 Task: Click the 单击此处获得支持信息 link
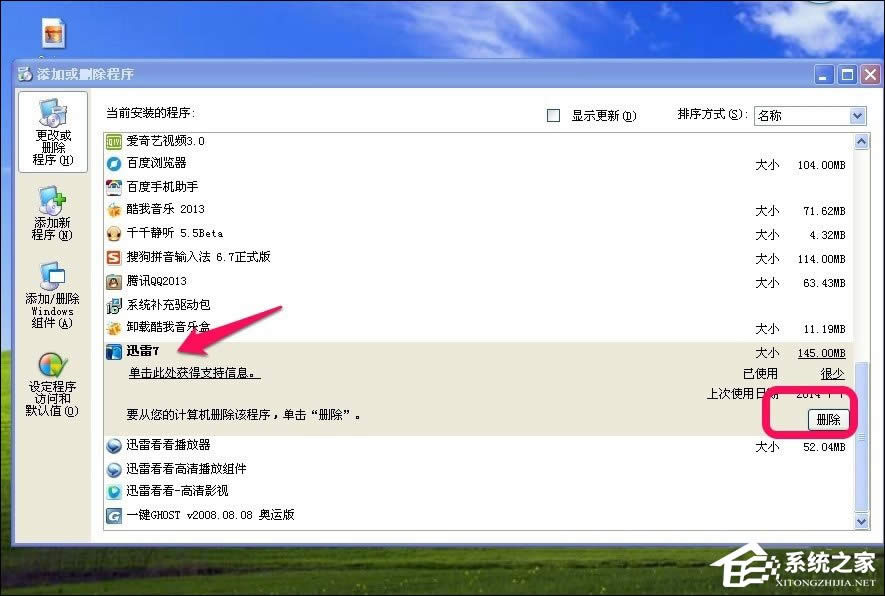[x=194, y=373]
